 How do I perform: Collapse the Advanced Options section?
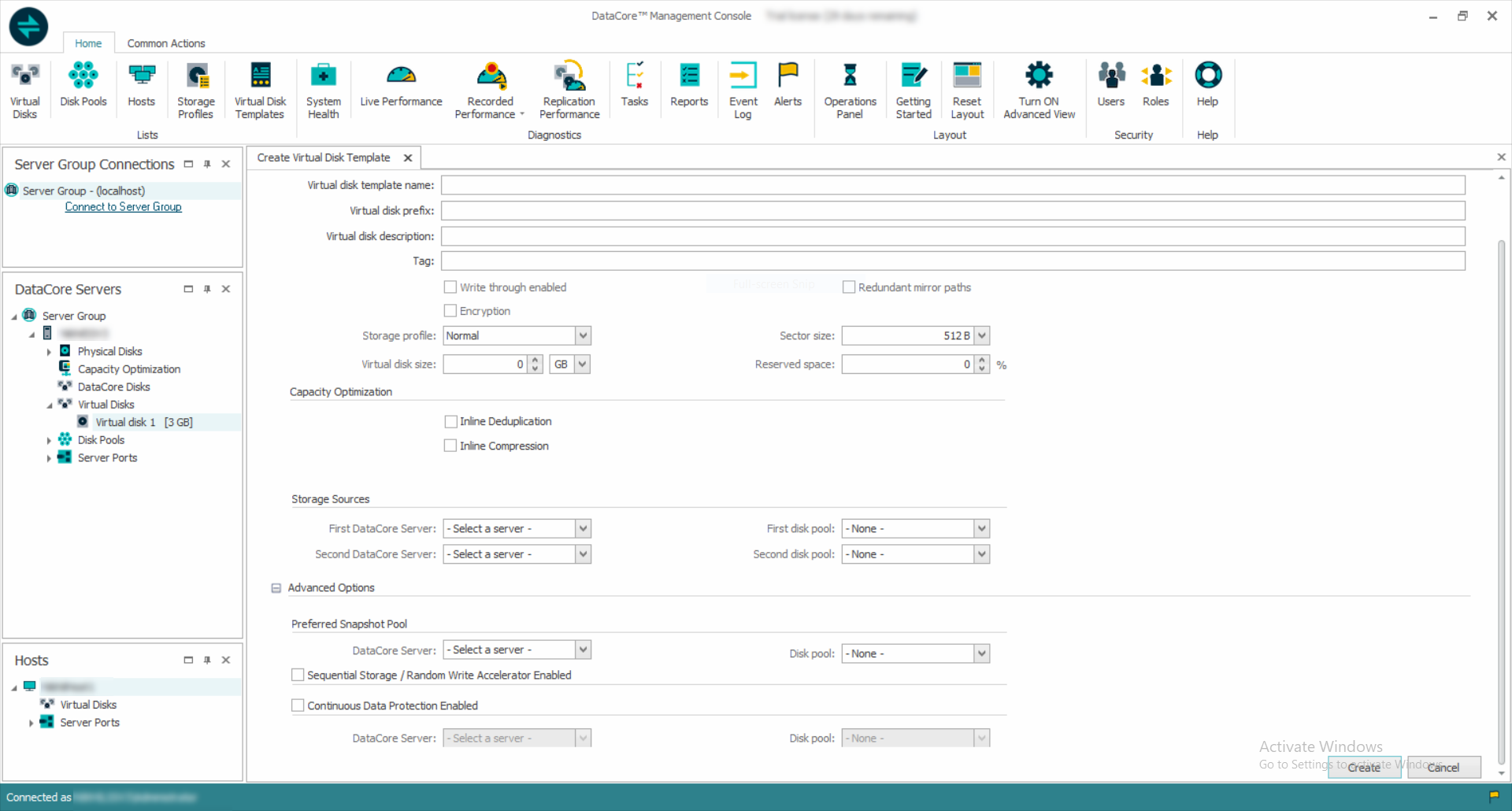pos(276,588)
